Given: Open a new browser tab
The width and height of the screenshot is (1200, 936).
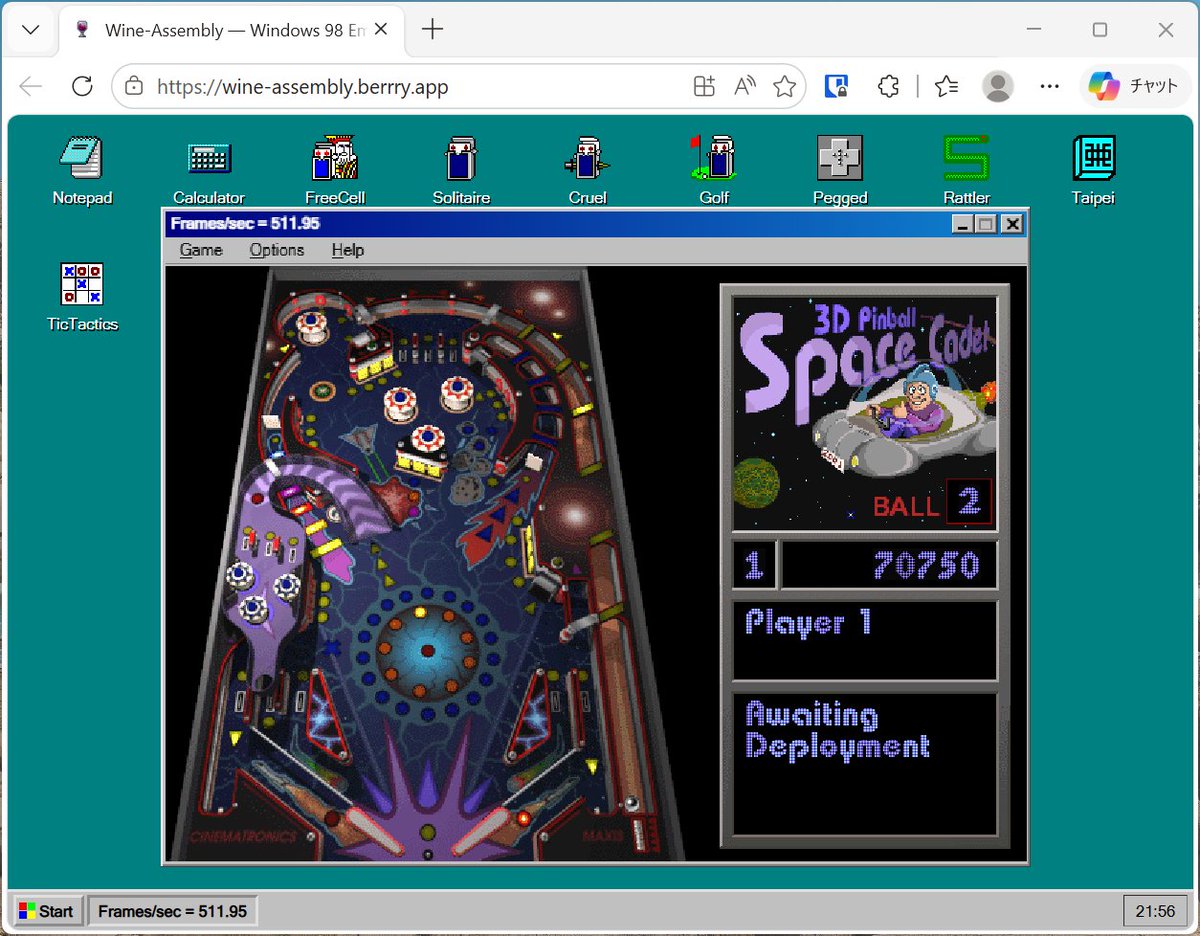Looking at the screenshot, I should (x=432, y=30).
